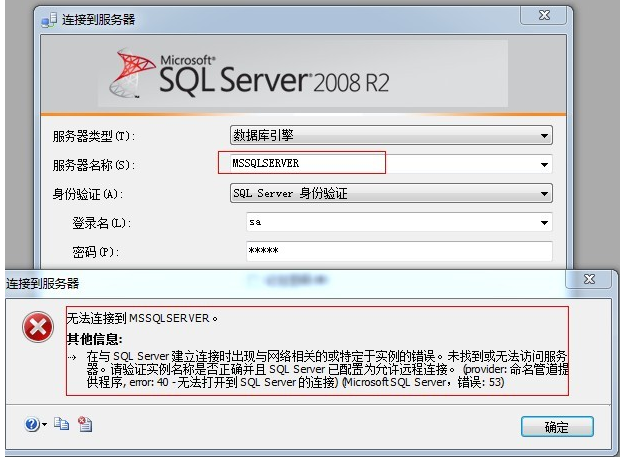
Task: Click the show technical details icon
Action: pos(84,425)
